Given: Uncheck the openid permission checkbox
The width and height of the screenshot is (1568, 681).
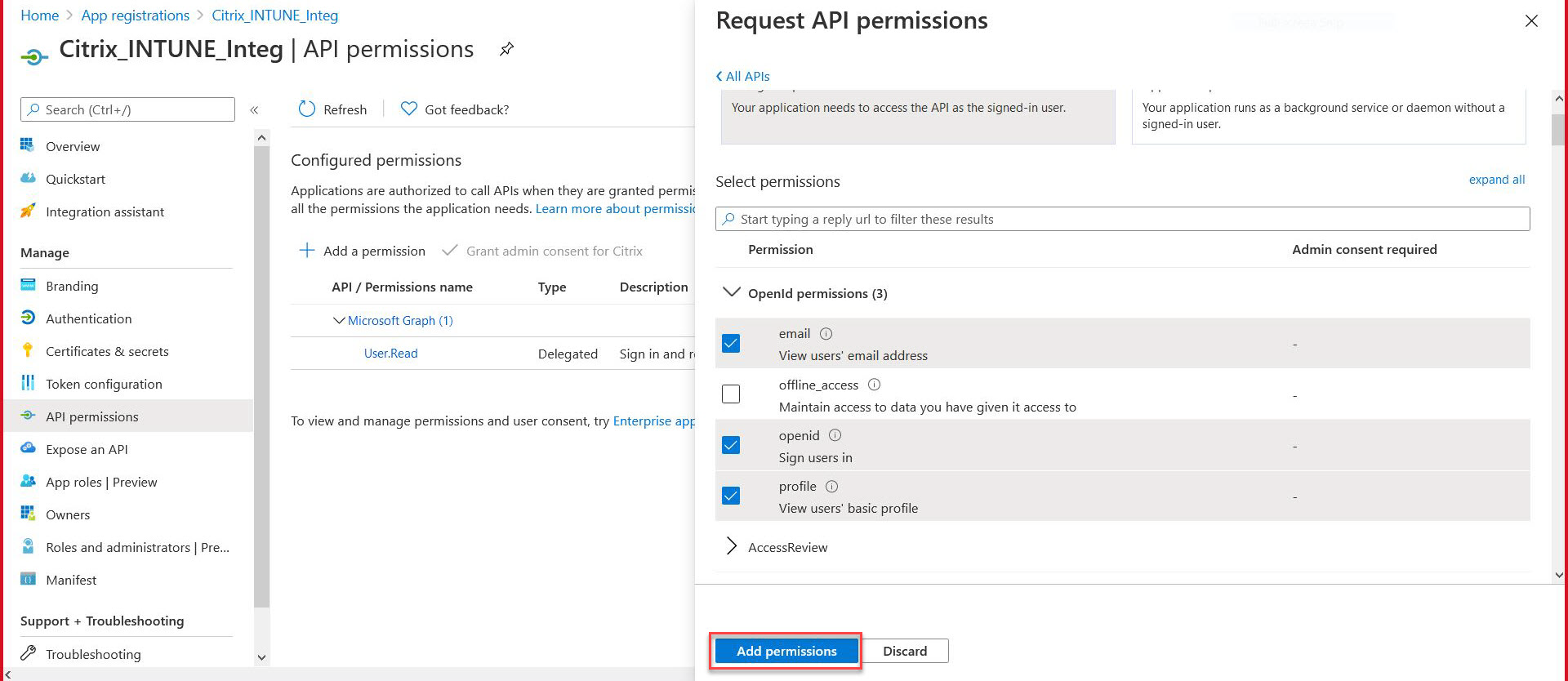Looking at the screenshot, I should [731, 445].
